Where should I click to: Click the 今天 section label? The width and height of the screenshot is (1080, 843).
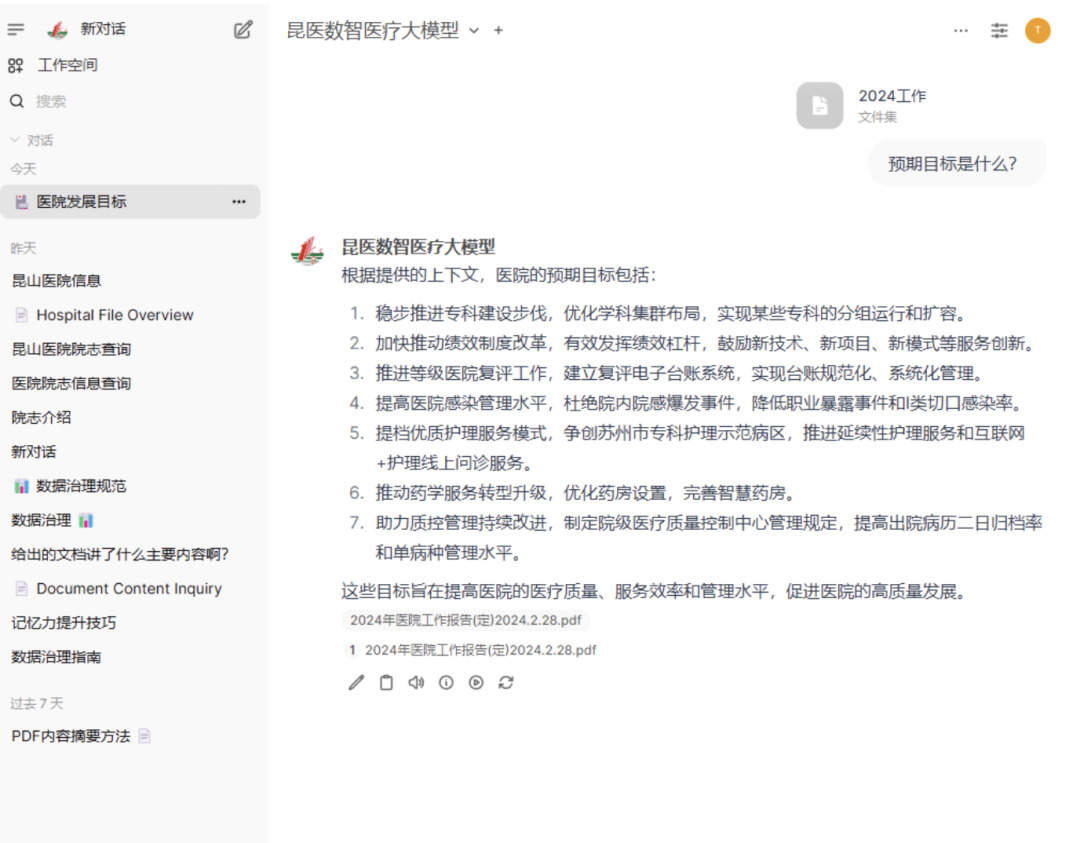(23, 169)
